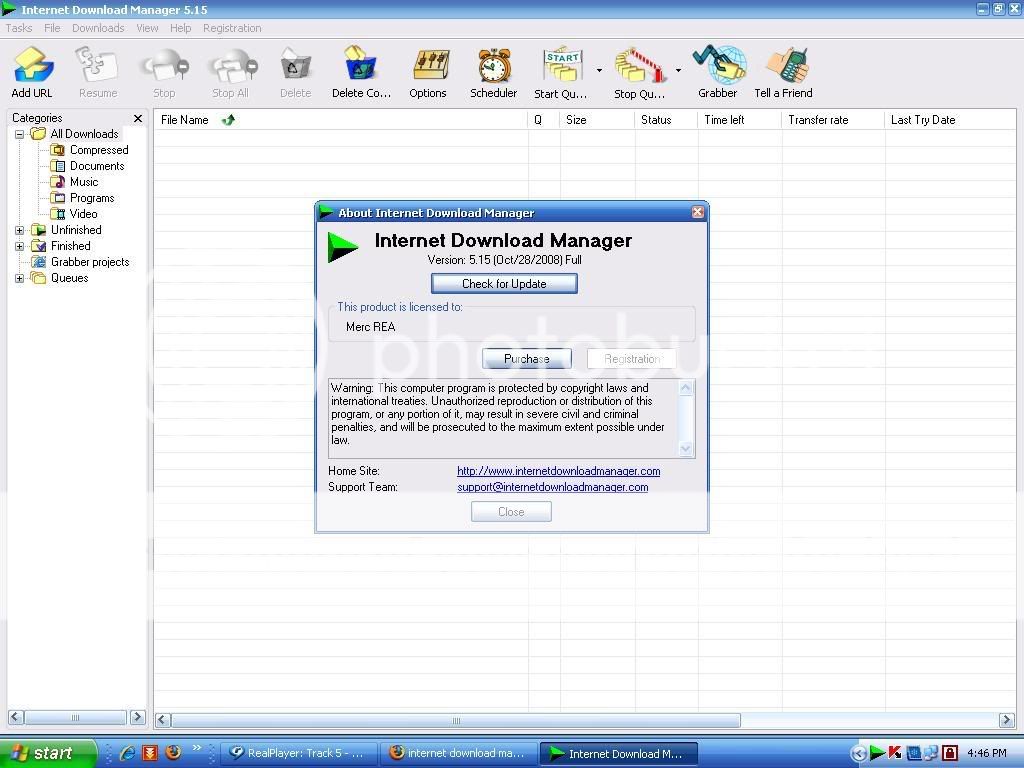The width and height of the screenshot is (1024, 768).
Task: Expand the Queues tree node
Action: click(20, 278)
